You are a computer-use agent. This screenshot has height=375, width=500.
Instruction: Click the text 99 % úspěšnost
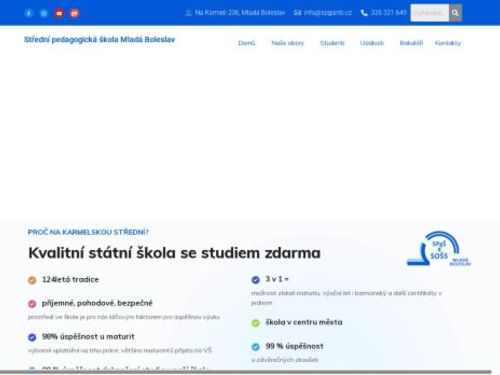point(294,346)
